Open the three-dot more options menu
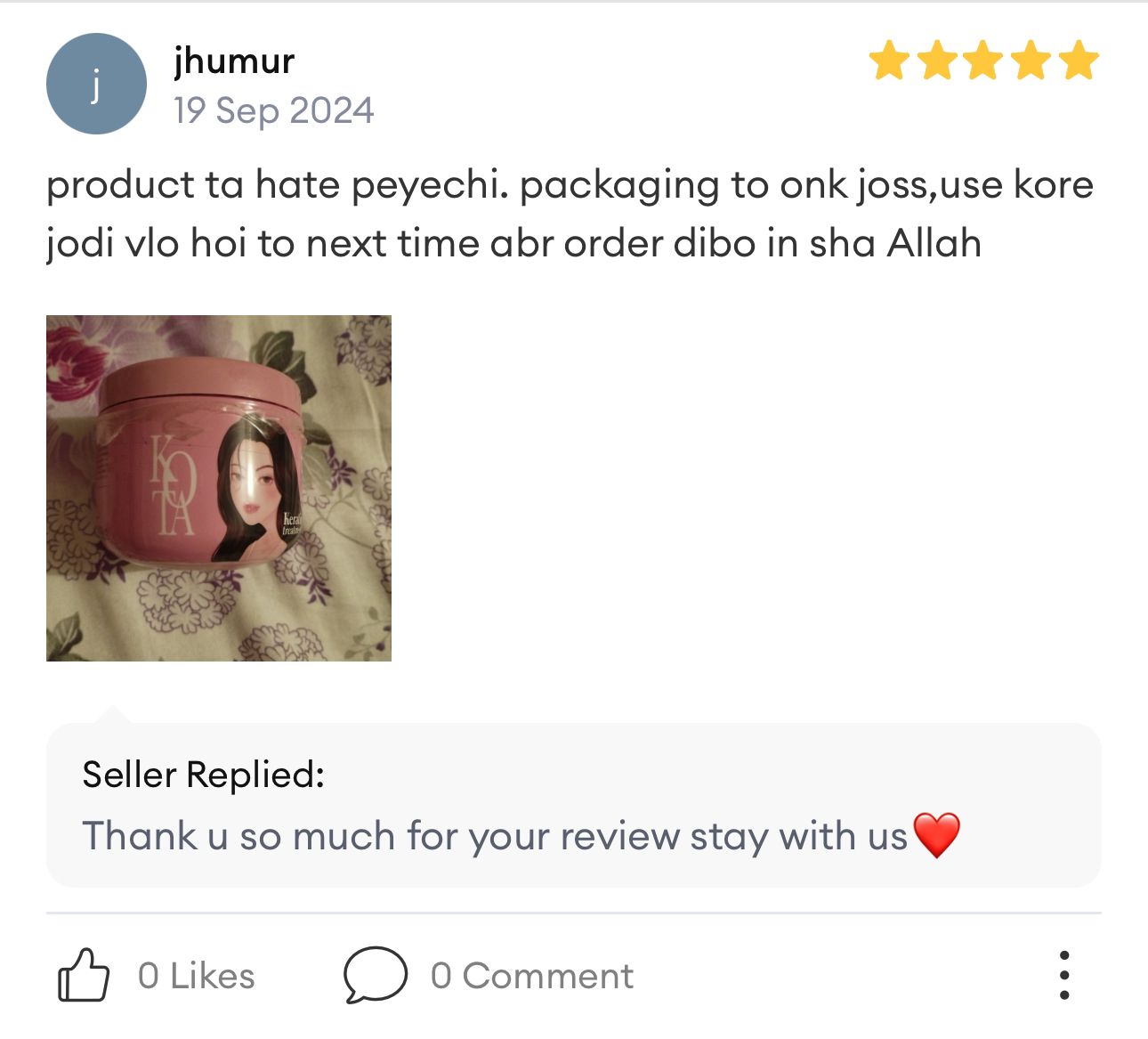This screenshot has height=1039, width=1148. point(1064,975)
